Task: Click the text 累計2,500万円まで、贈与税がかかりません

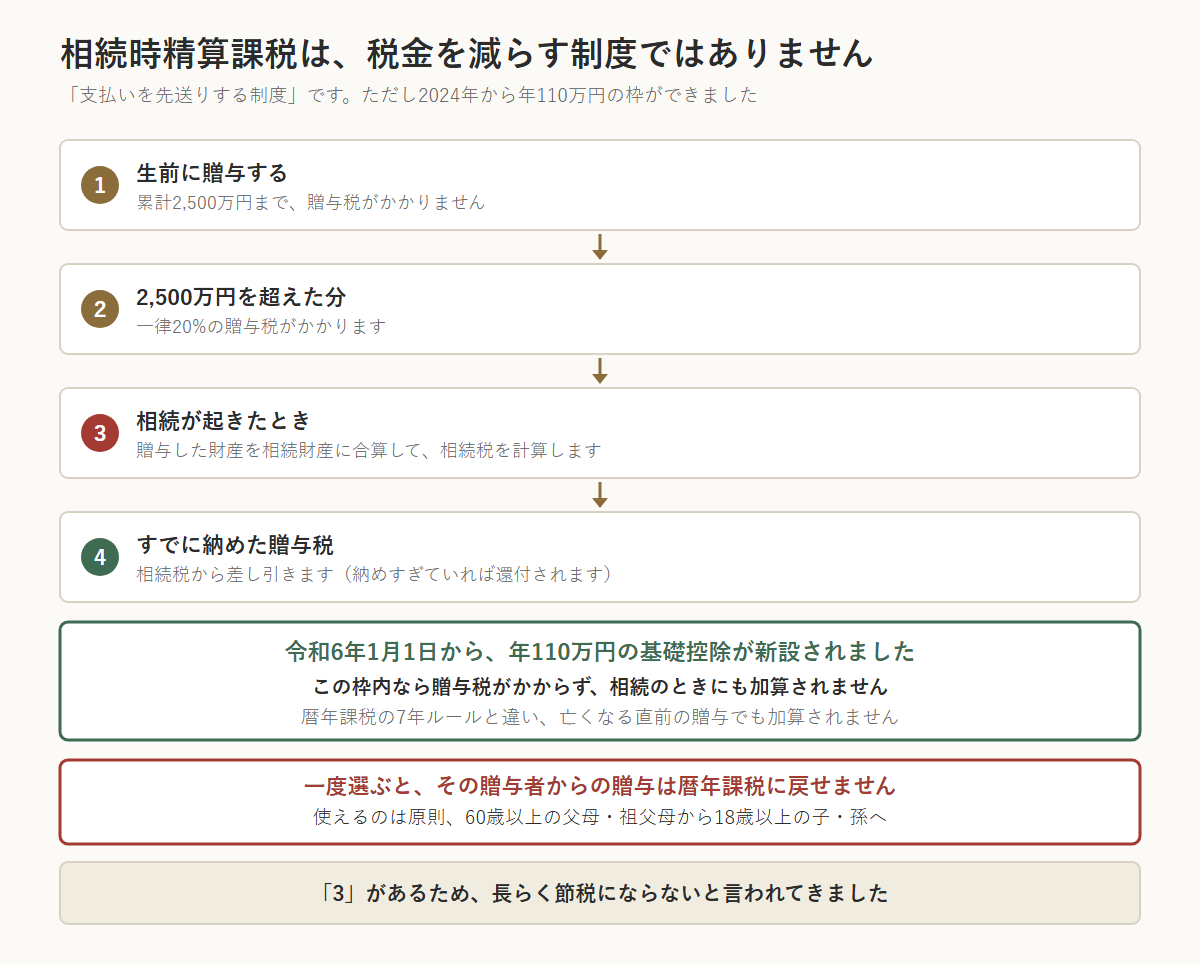Action: [x=311, y=202]
